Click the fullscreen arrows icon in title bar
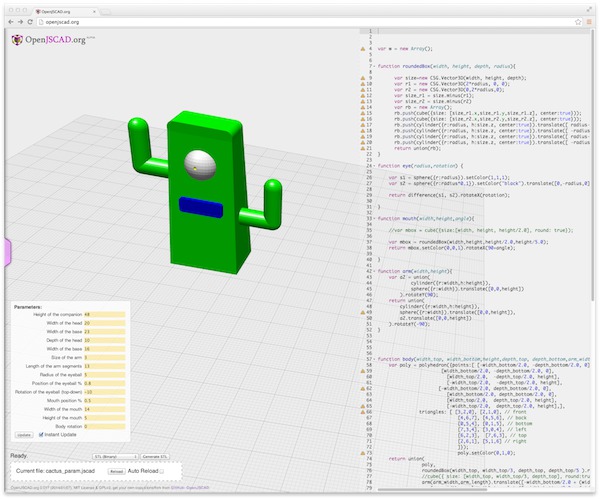 [589, 10]
